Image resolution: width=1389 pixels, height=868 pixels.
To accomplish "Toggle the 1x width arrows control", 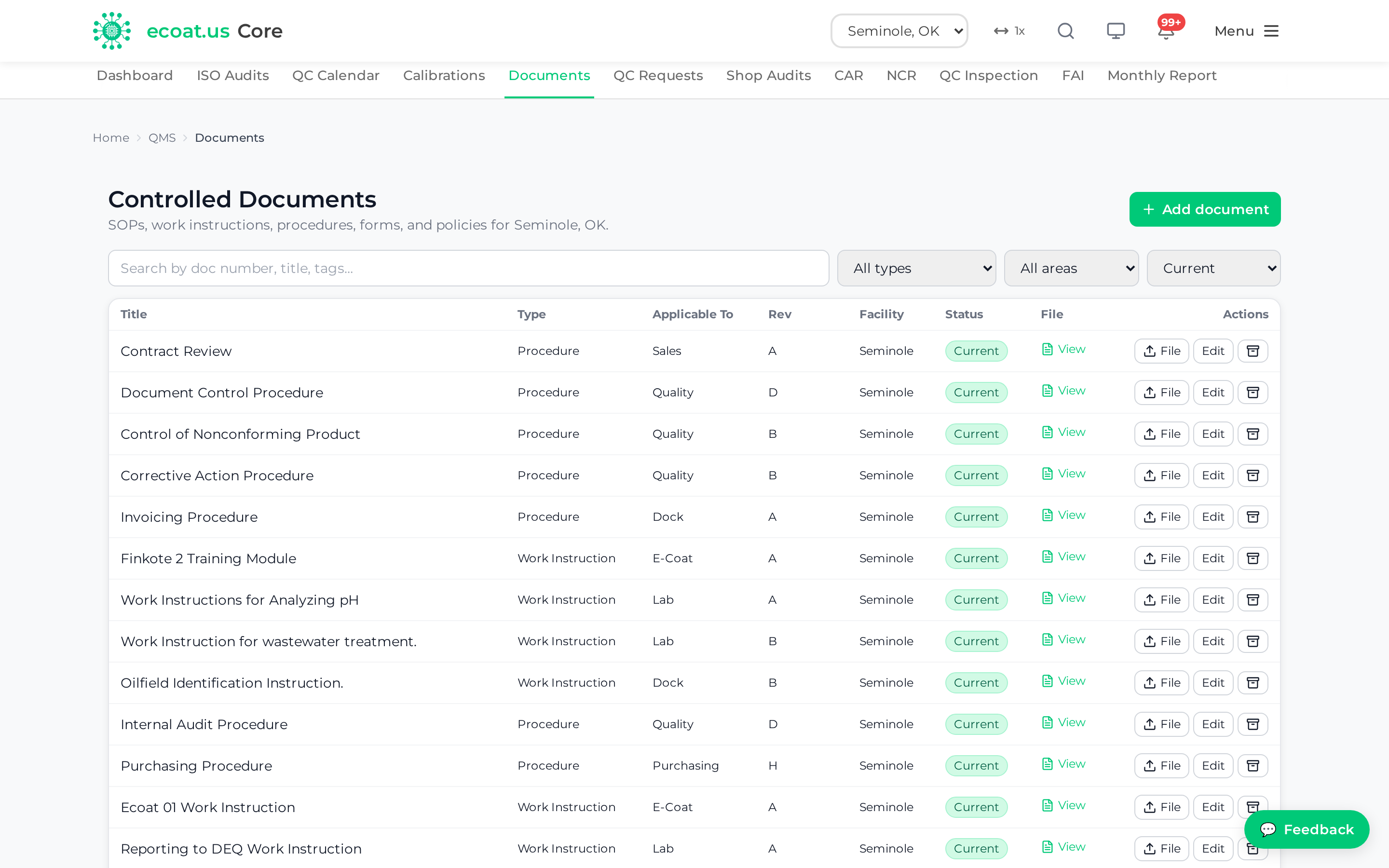I will [x=1009, y=31].
